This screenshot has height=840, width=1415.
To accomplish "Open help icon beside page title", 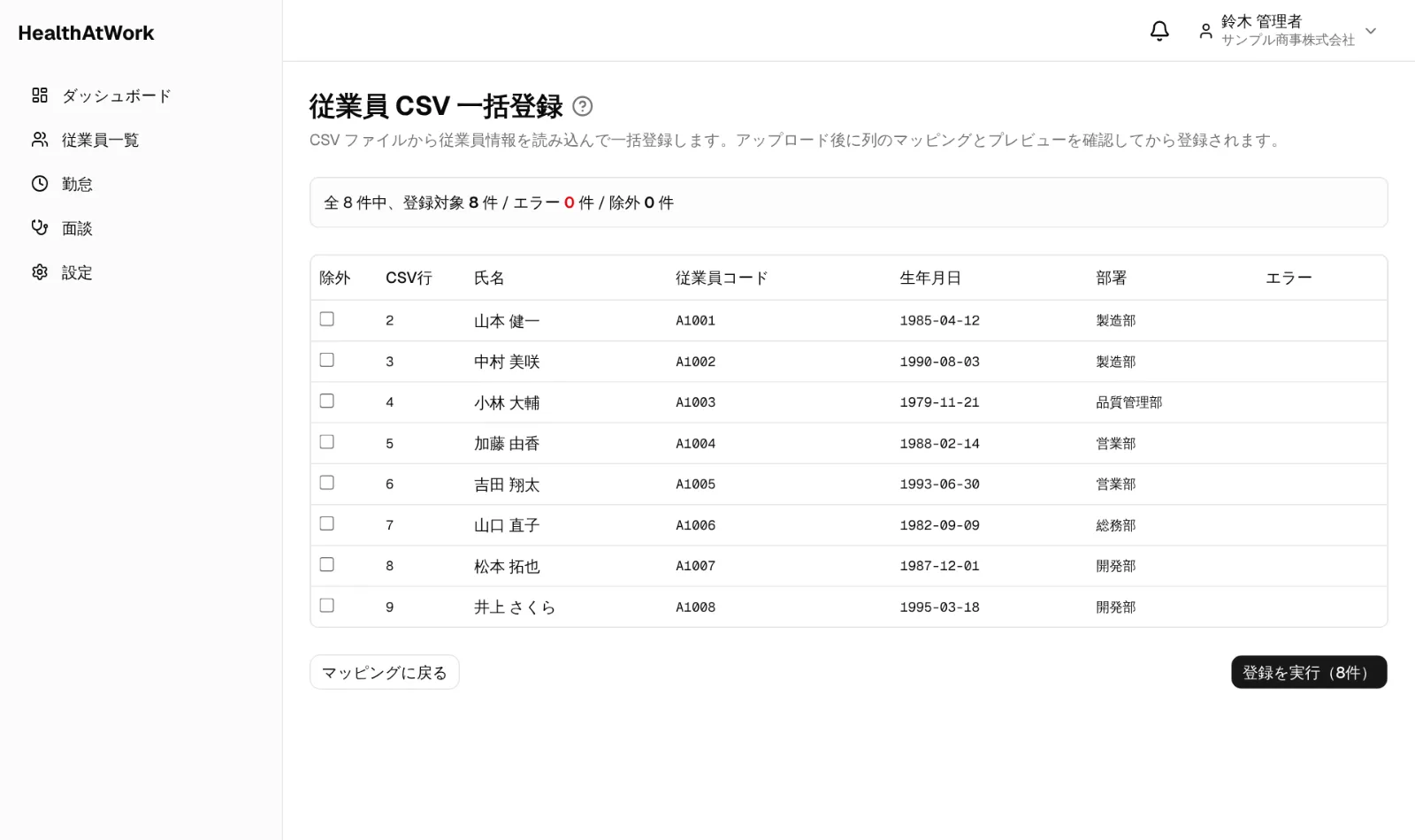I will coord(582,106).
